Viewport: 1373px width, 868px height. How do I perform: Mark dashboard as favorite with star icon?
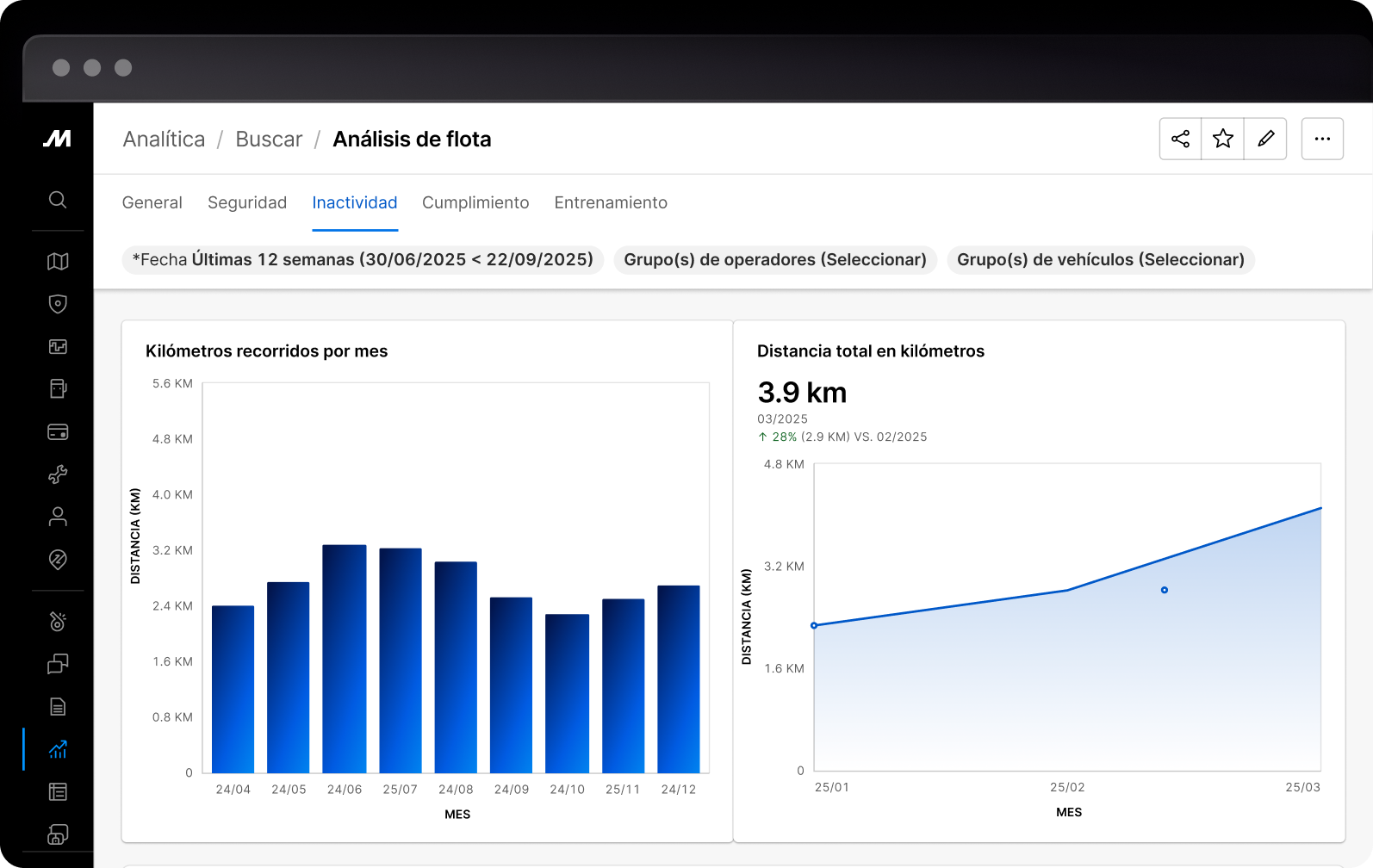1222,139
